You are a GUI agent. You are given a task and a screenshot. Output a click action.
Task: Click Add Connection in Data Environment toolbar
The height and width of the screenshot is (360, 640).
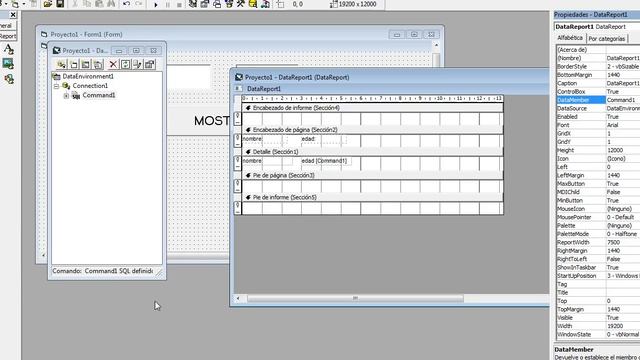click(x=62, y=64)
